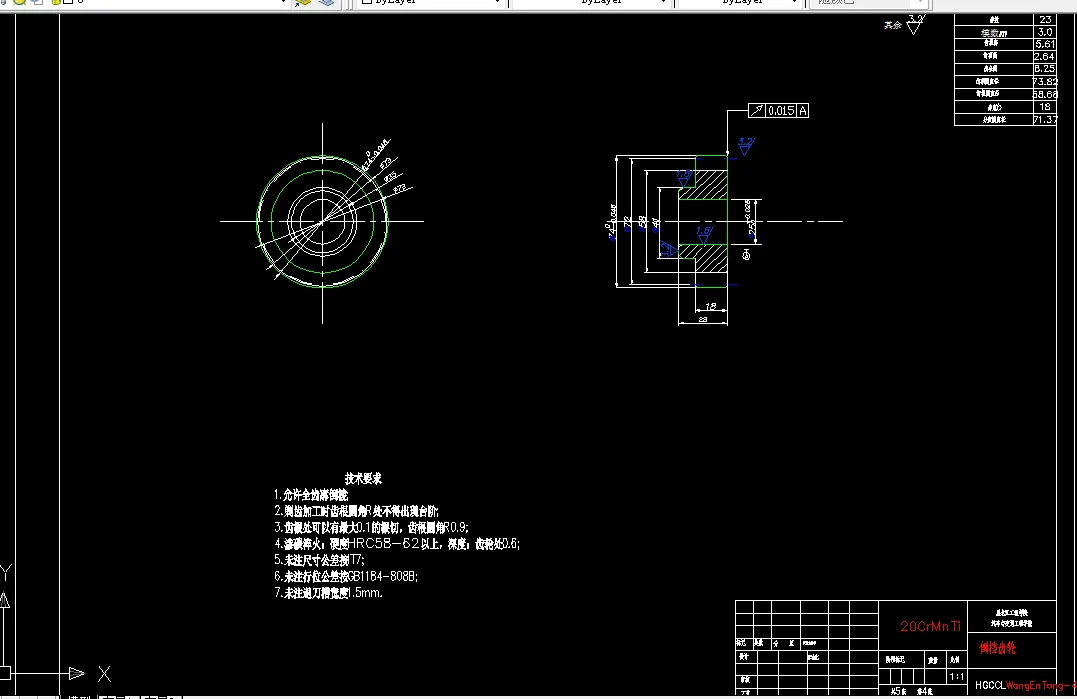Click HGCCL text in title block
This screenshot has height=699, width=1077.
(x=990, y=685)
